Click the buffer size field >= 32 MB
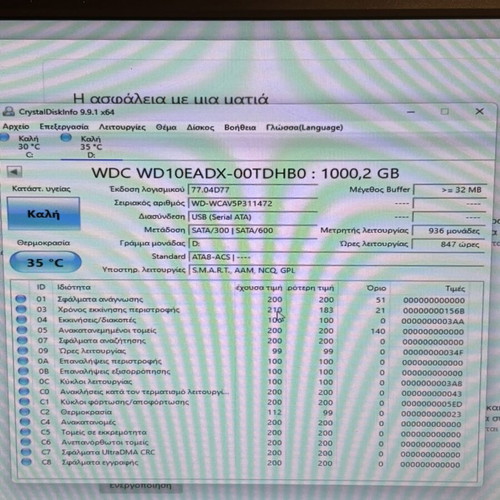This screenshot has width=500, height=500. coord(450,190)
